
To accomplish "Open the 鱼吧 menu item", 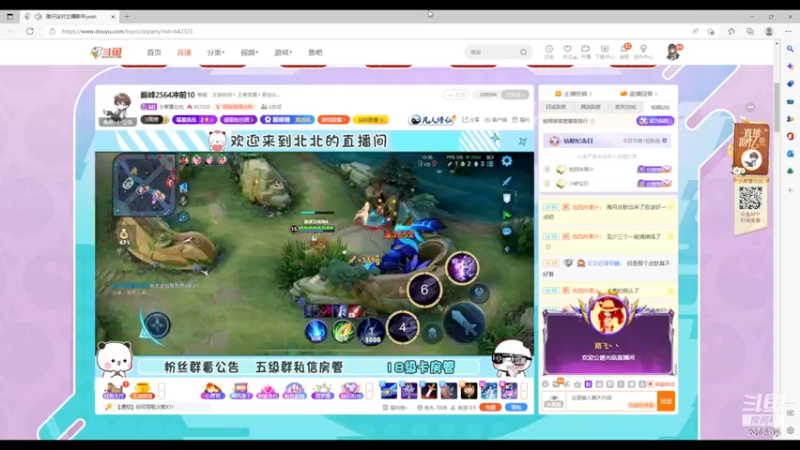I will point(315,53).
